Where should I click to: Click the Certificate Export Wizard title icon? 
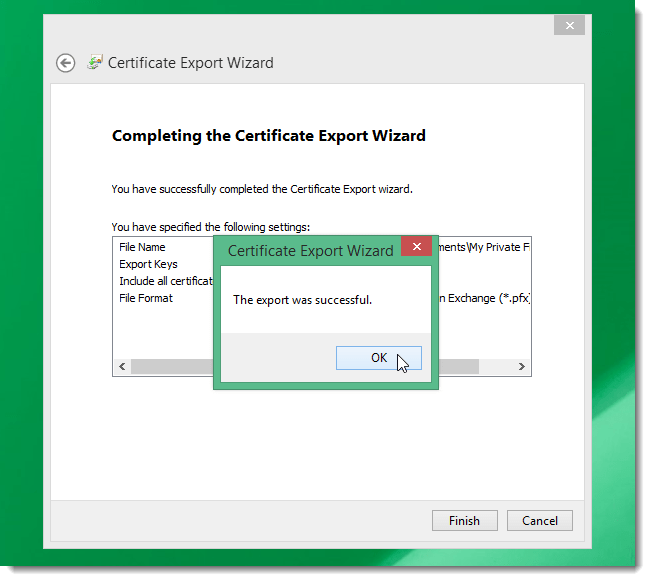coord(95,63)
